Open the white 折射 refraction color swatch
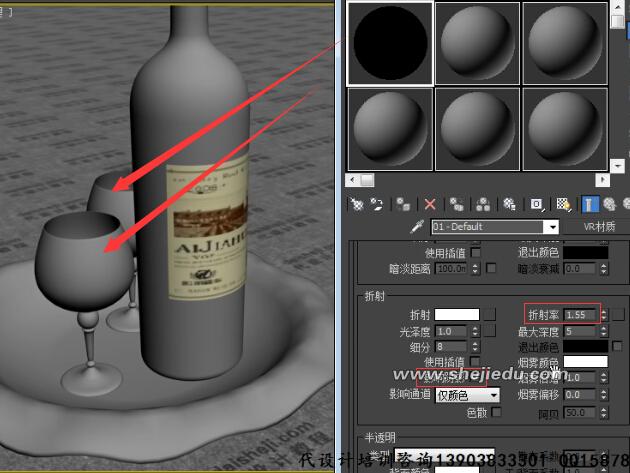The height and width of the screenshot is (473, 630). [x=457, y=315]
